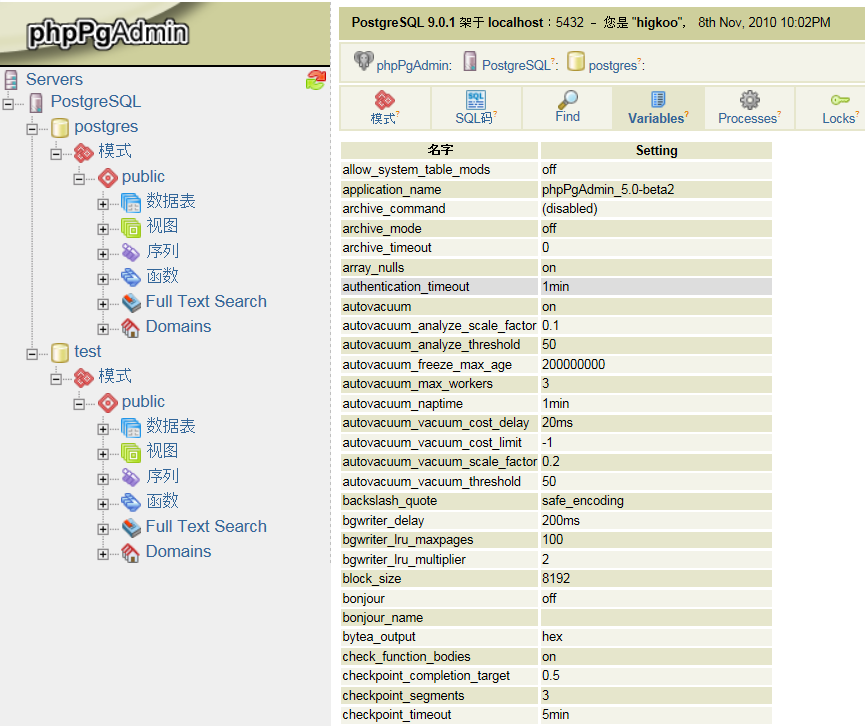Click the 名字 column header

click(440, 150)
